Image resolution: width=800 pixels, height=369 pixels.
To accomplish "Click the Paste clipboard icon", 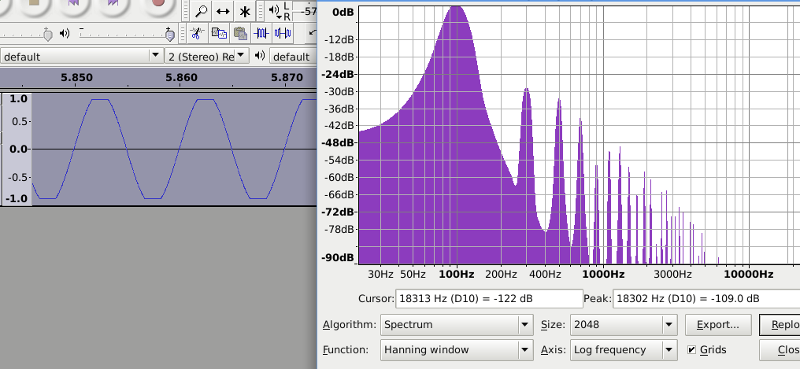I will 240,33.
